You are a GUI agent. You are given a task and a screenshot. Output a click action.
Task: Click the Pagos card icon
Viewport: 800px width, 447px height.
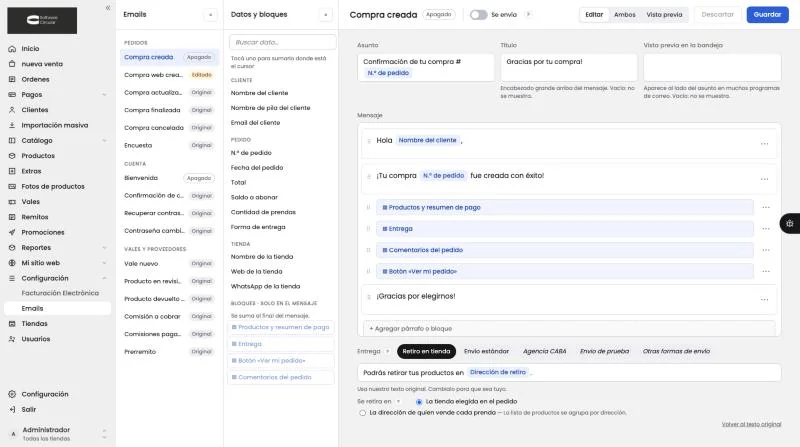12,94
